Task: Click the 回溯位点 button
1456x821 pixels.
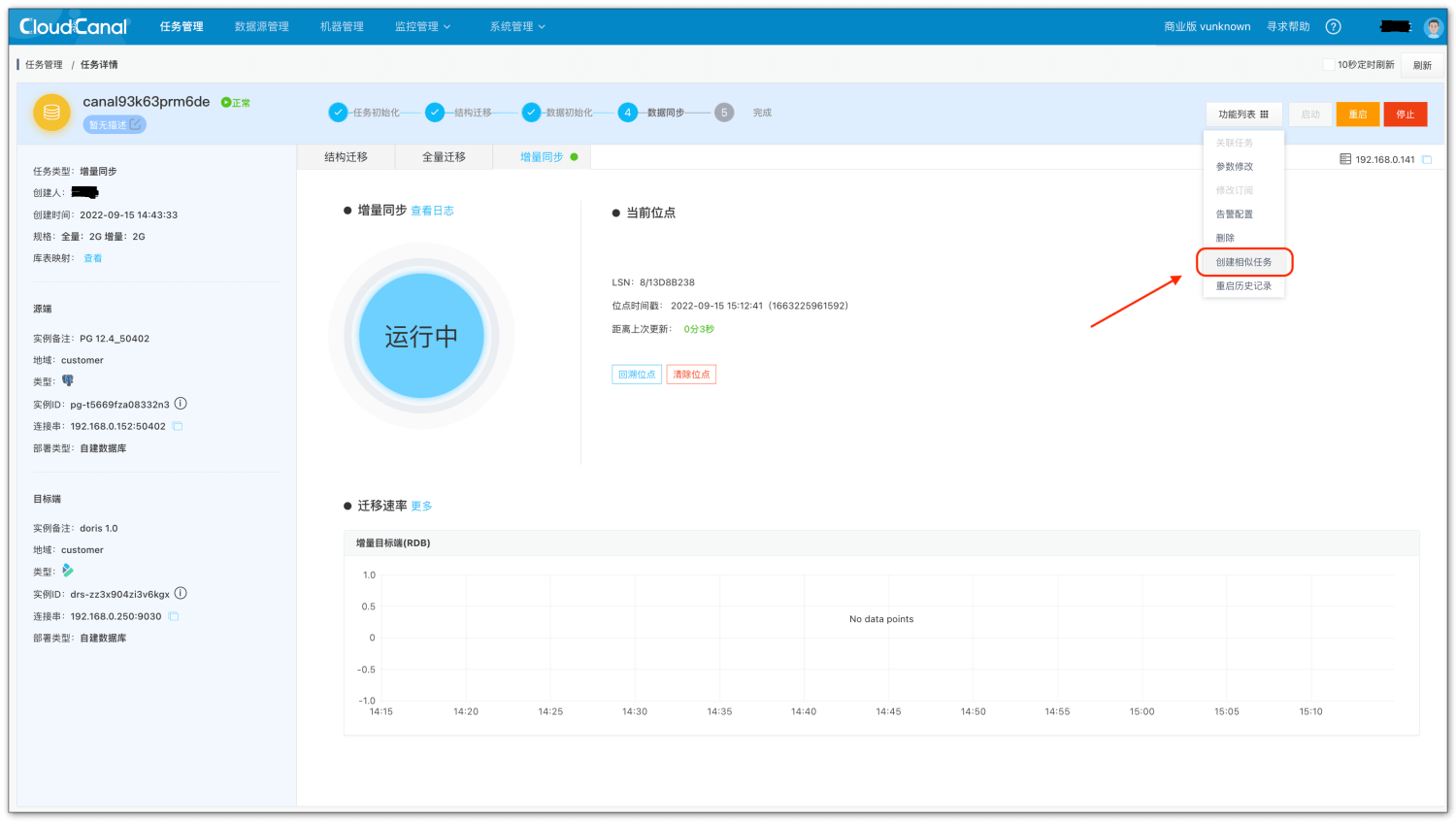Action: click(x=637, y=375)
